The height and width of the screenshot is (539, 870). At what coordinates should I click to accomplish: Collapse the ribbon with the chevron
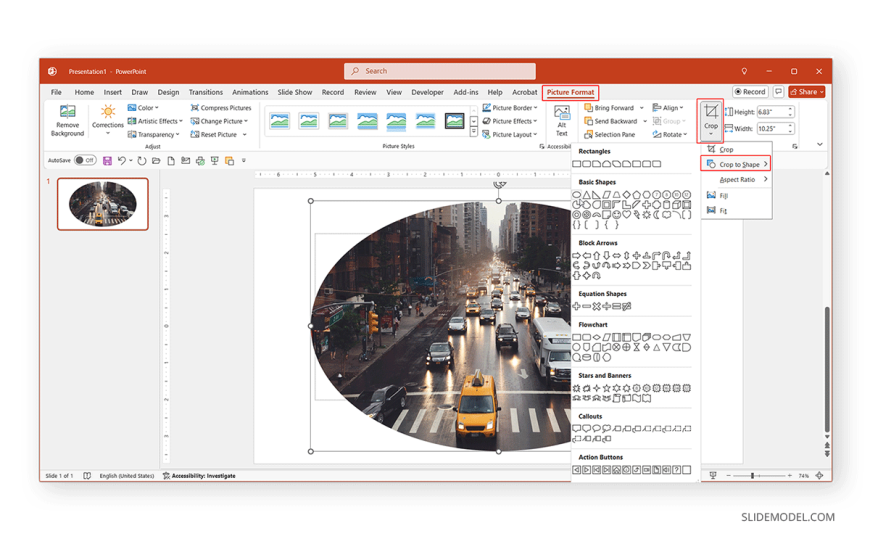tap(820, 144)
